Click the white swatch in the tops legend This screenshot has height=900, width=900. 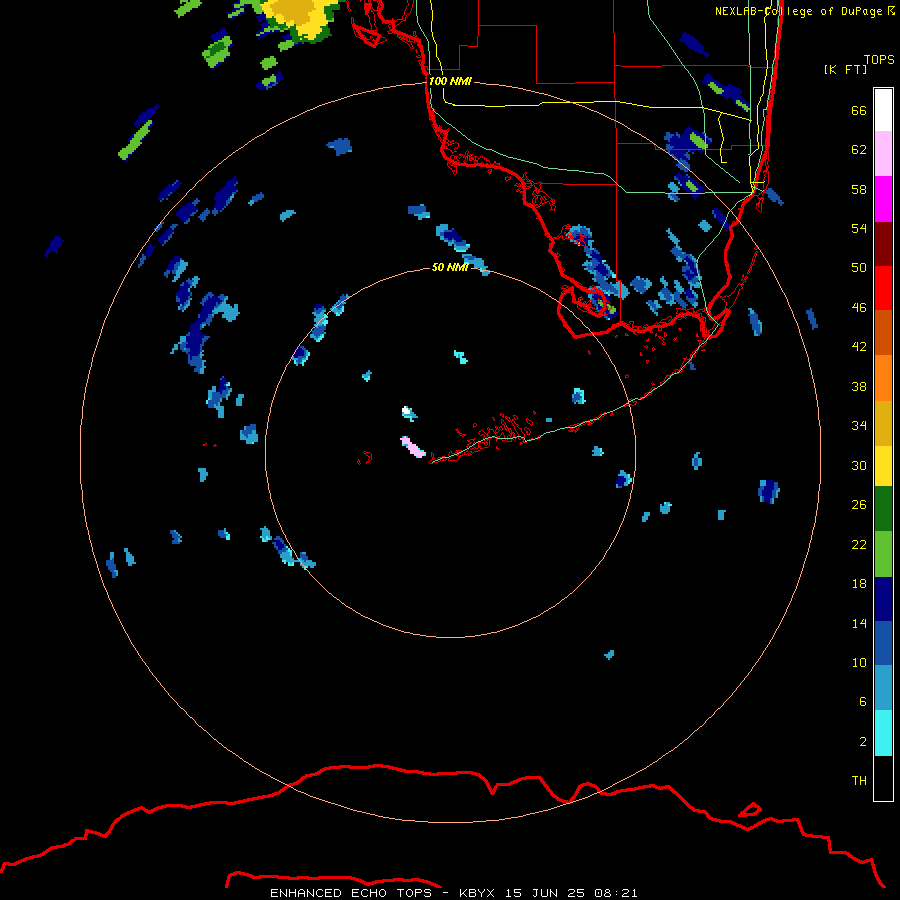(883, 110)
